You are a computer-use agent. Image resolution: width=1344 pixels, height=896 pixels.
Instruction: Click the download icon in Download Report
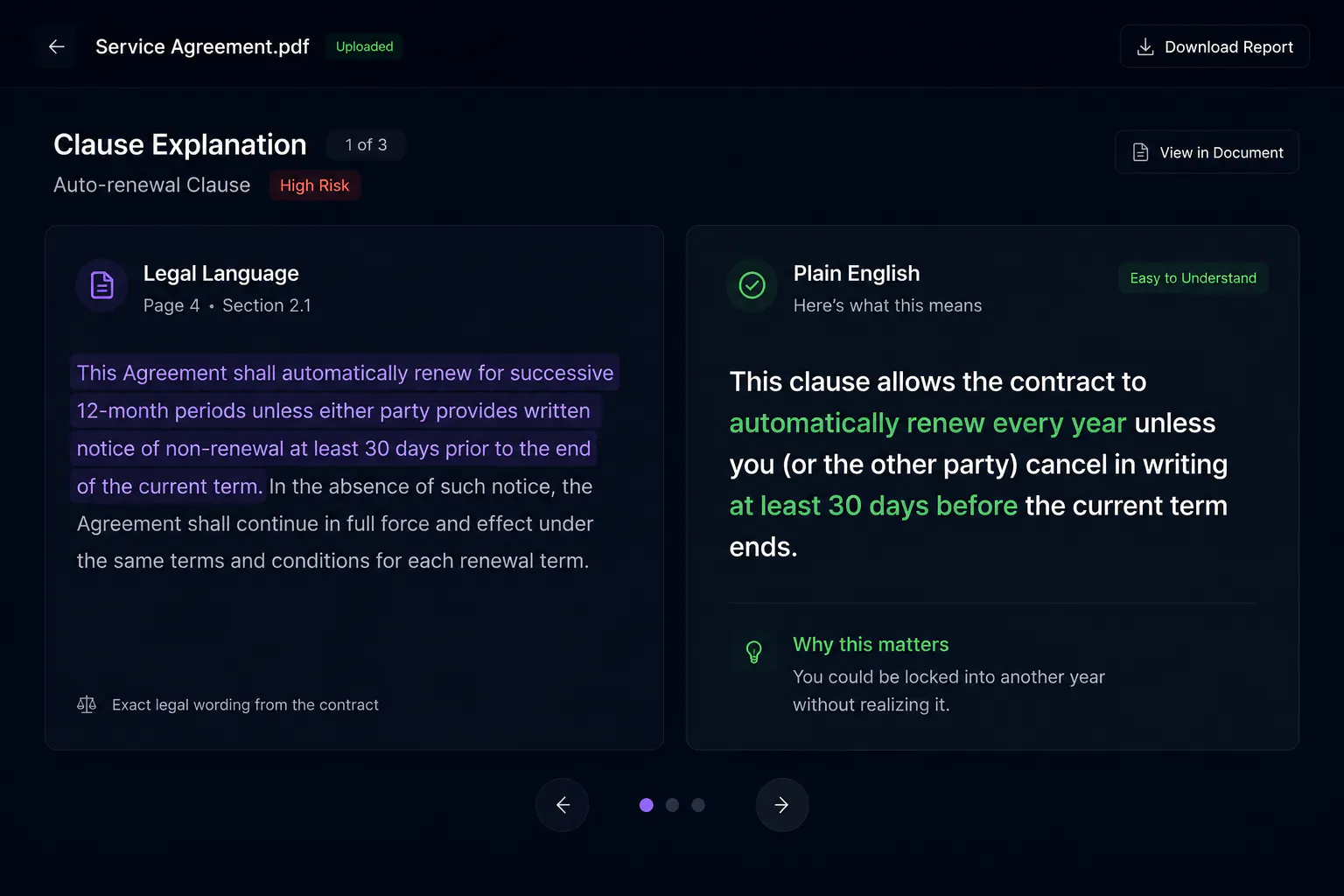pyautogui.click(x=1144, y=47)
